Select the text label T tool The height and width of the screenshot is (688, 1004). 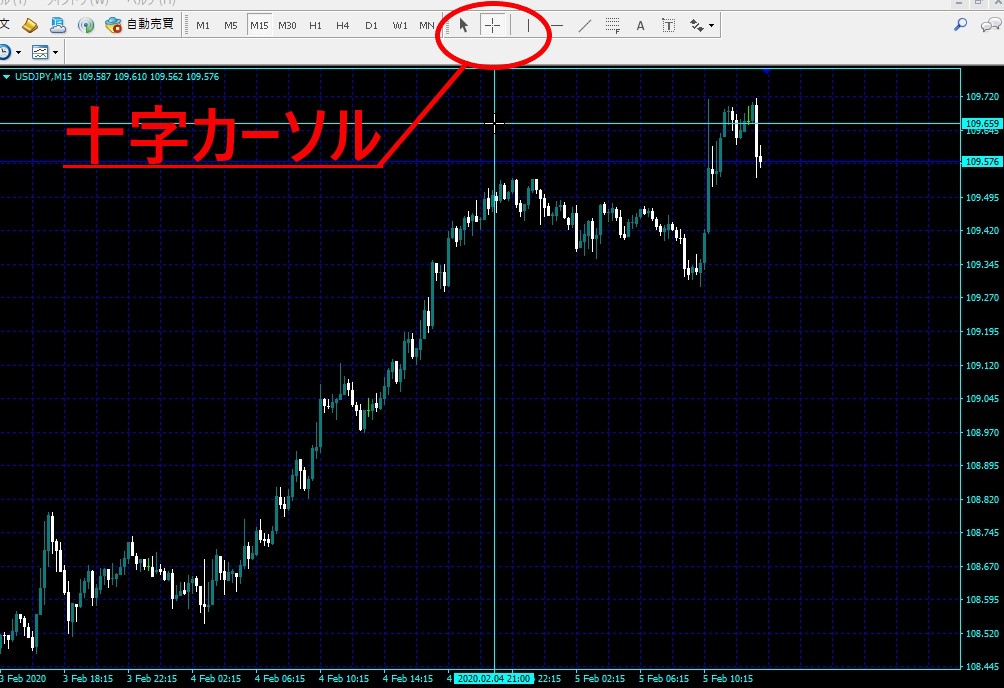tap(668, 26)
